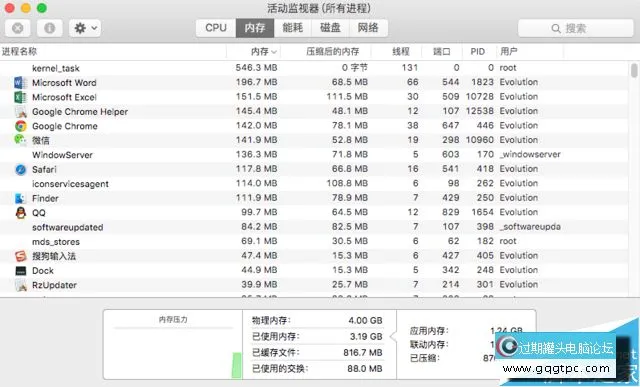Viewport: 640px width, 387px height.
Task: Click the 196.7 MB memory value
Action: click(x=256, y=82)
